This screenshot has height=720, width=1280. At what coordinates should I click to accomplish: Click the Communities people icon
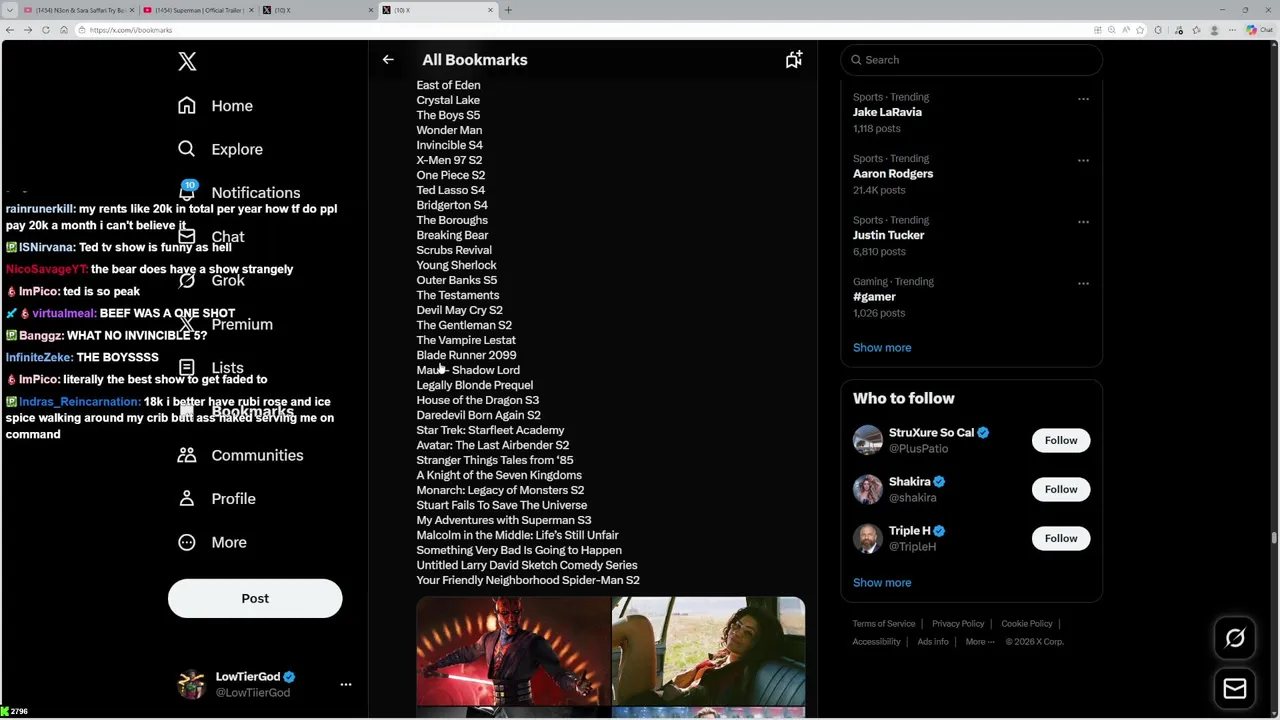coord(186,455)
